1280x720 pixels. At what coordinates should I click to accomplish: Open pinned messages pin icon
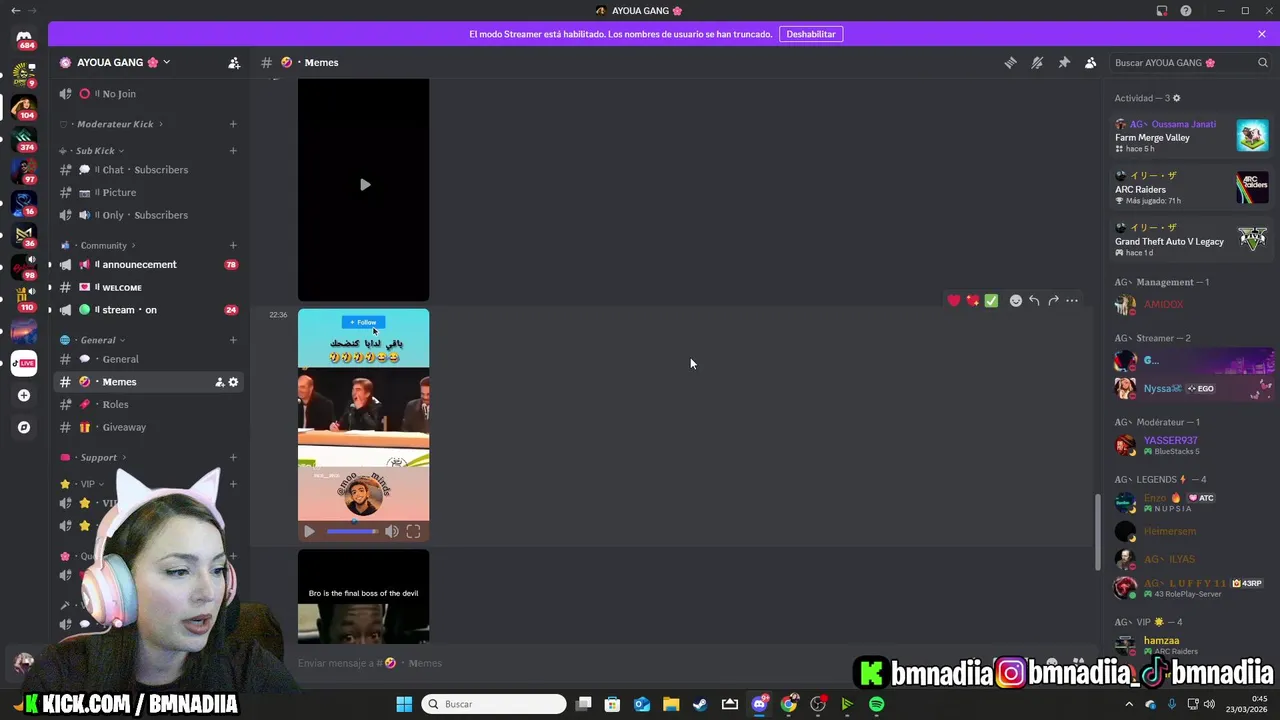tap(1064, 62)
